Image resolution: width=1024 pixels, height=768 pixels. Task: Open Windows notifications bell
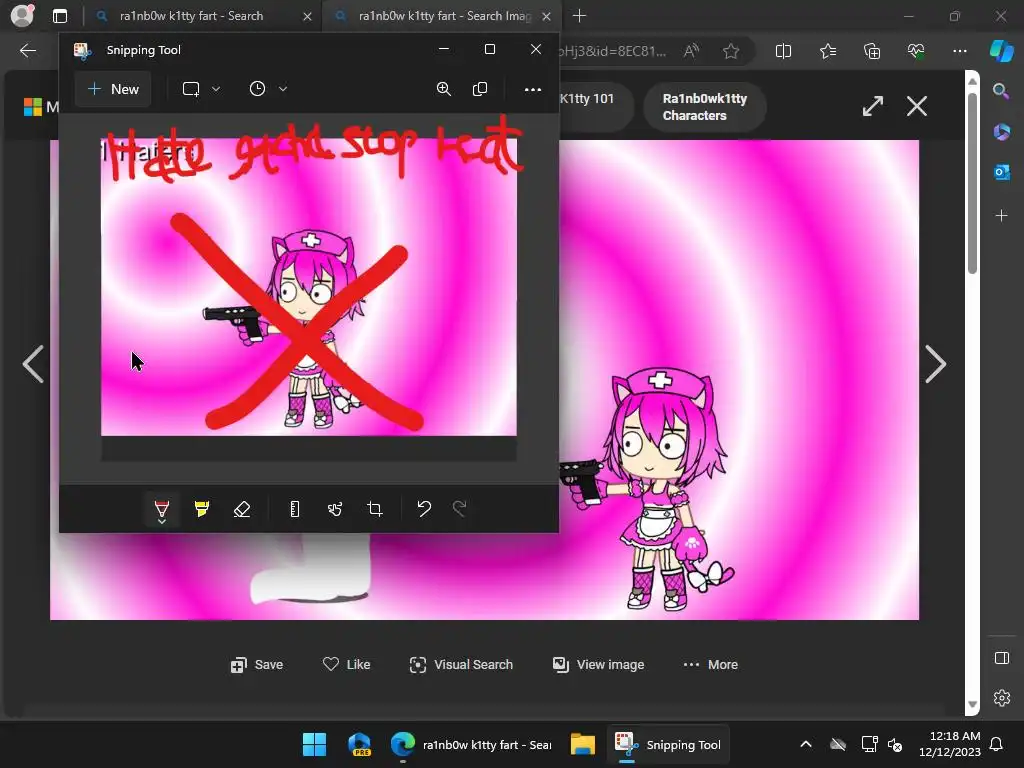(x=997, y=744)
